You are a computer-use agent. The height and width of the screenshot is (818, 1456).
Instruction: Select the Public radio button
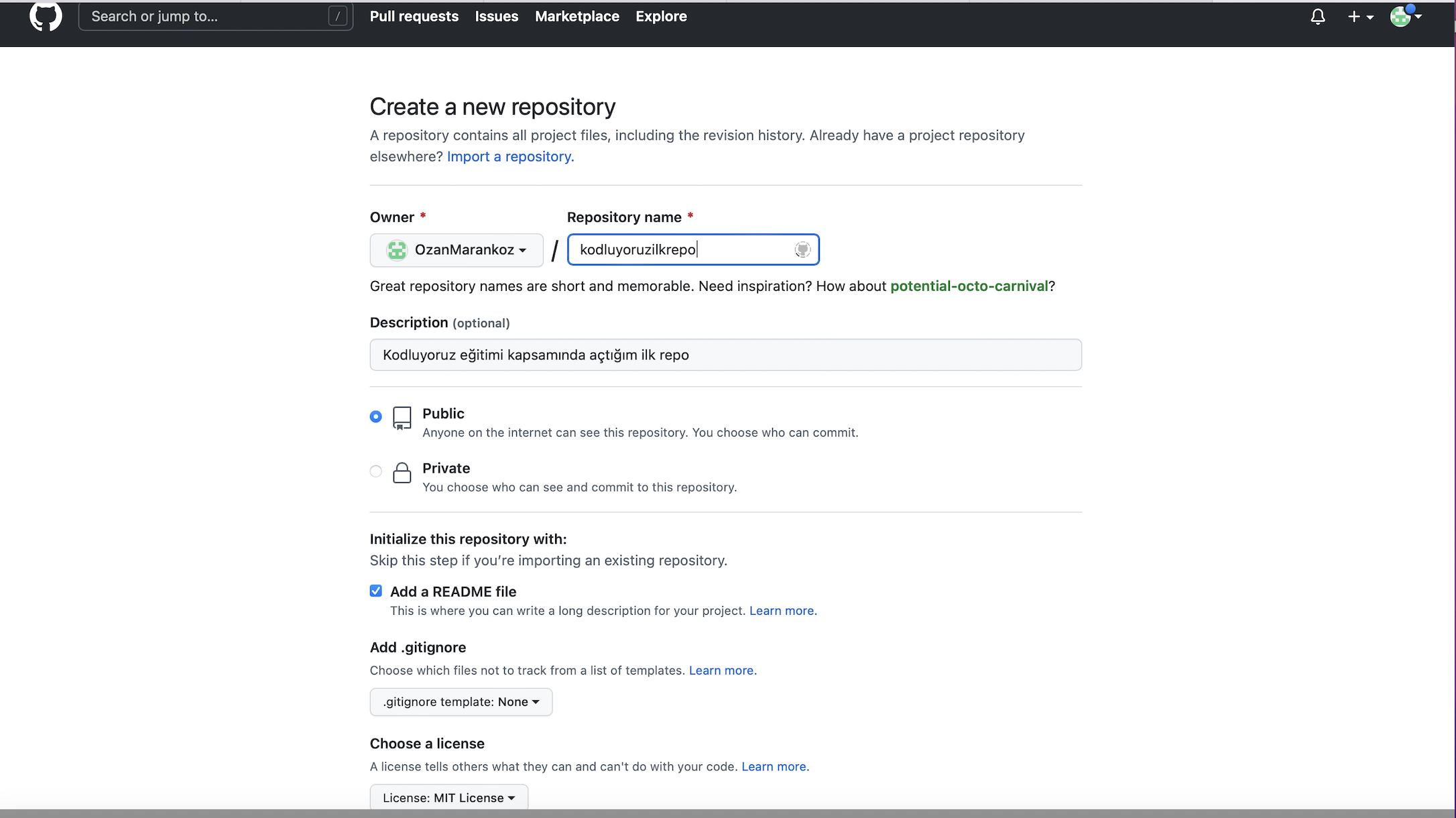[376, 416]
